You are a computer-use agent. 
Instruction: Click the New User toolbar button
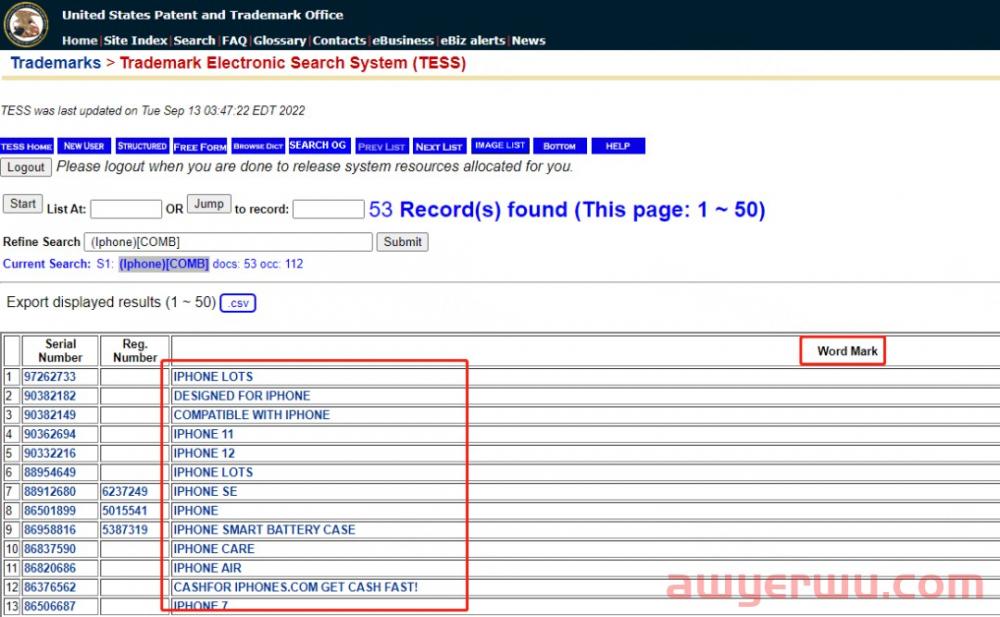(84, 146)
